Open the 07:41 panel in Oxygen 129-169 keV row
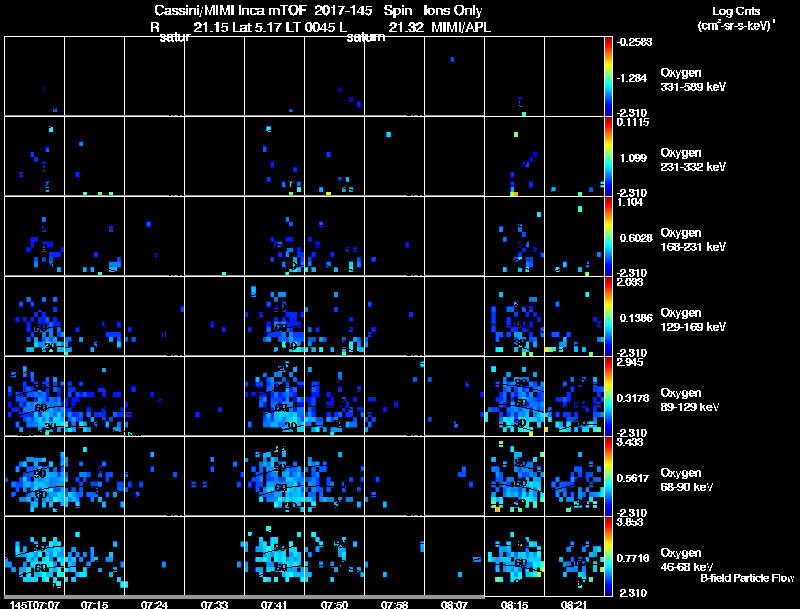 coord(274,316)
